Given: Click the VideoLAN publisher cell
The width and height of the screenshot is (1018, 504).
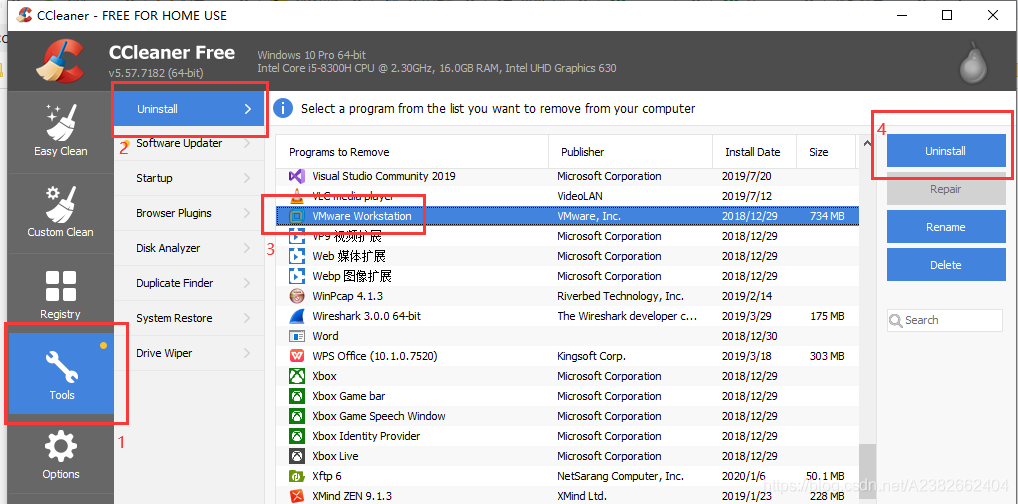Looking at the screenshot, I should [x=581, y=195].
